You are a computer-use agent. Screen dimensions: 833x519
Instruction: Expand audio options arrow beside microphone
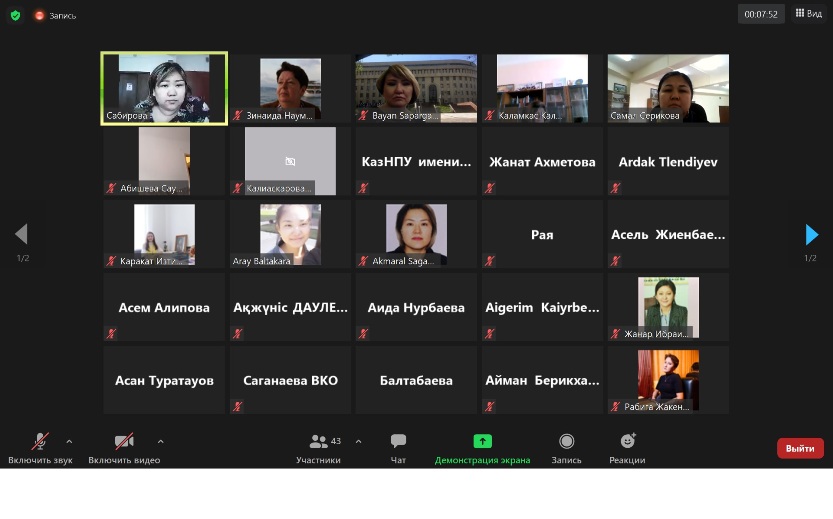(69, 441)
